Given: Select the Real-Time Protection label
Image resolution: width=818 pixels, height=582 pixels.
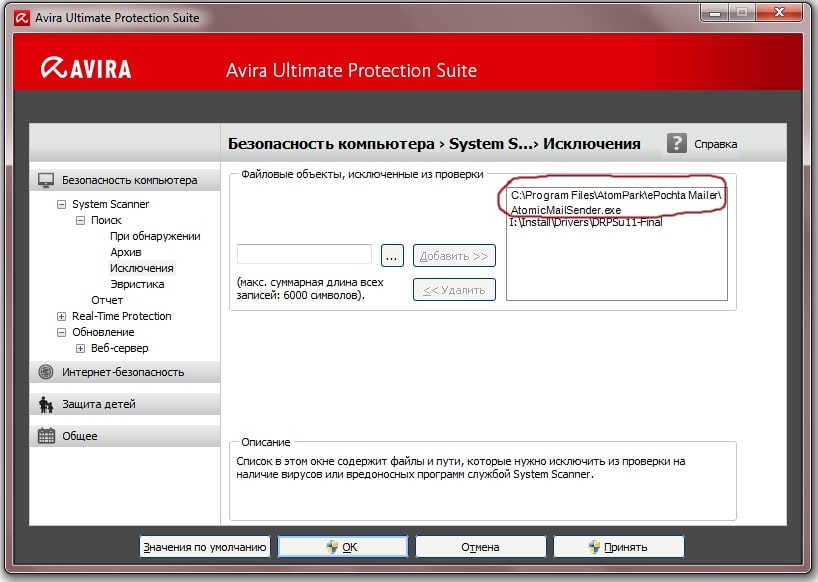Looking at the screenshot, I should point(122,317).
